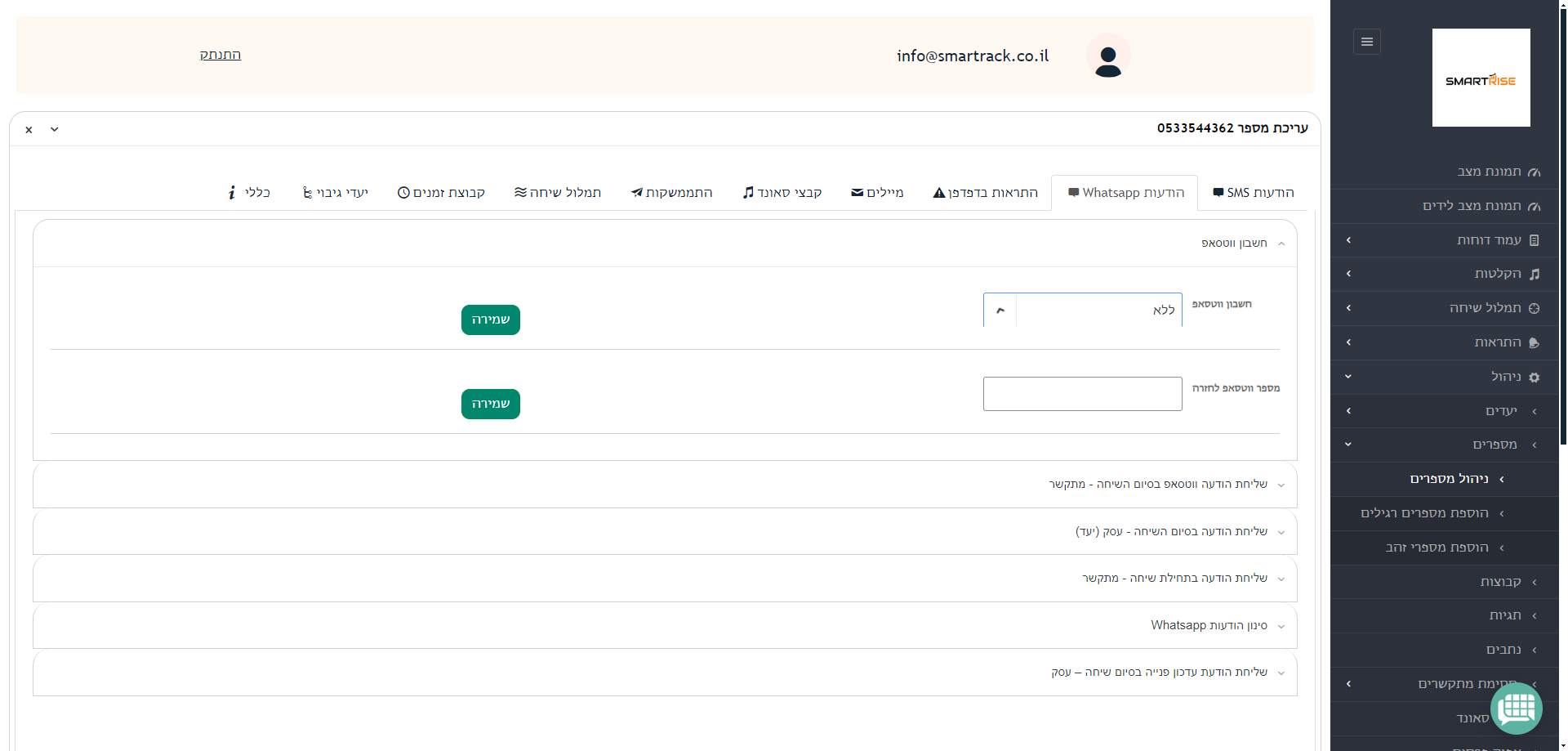Image resolution: width=1568 pixels, height=751 pixels.
Task: Expand the עמוד דוחות sidebar menu
Action: (1444, 240)
